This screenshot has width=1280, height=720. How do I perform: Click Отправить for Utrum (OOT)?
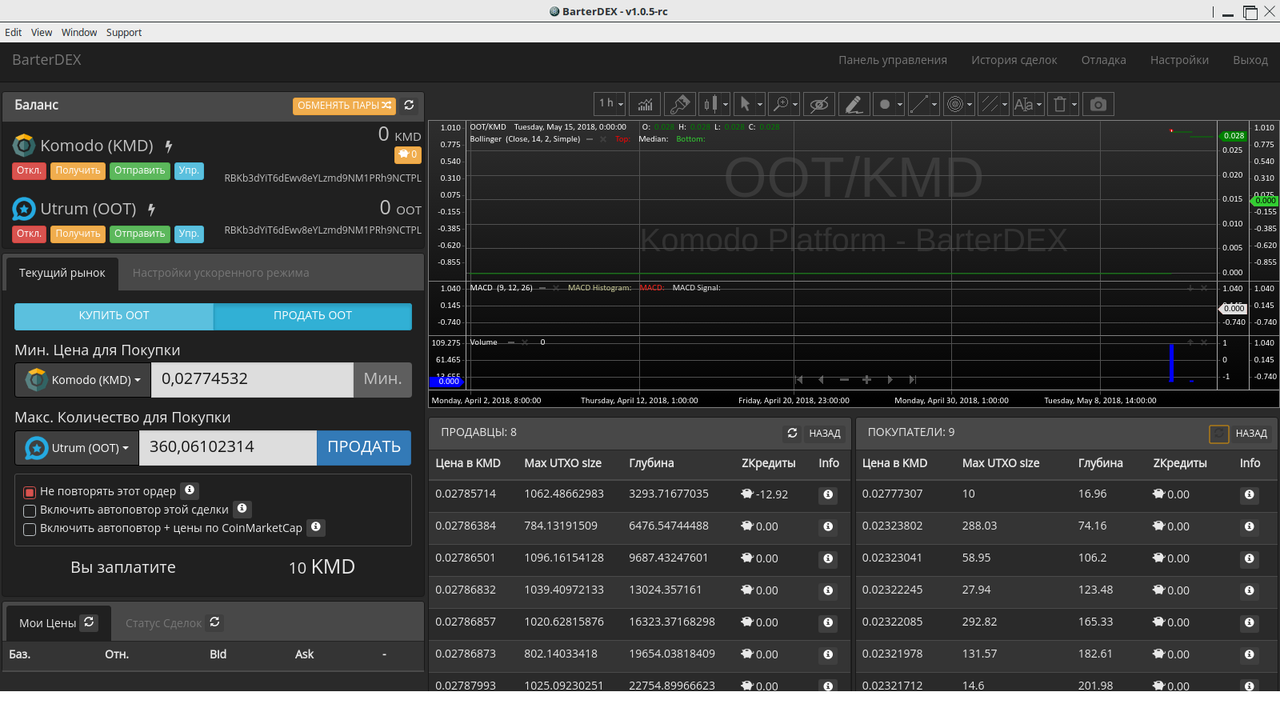point(140,234)
